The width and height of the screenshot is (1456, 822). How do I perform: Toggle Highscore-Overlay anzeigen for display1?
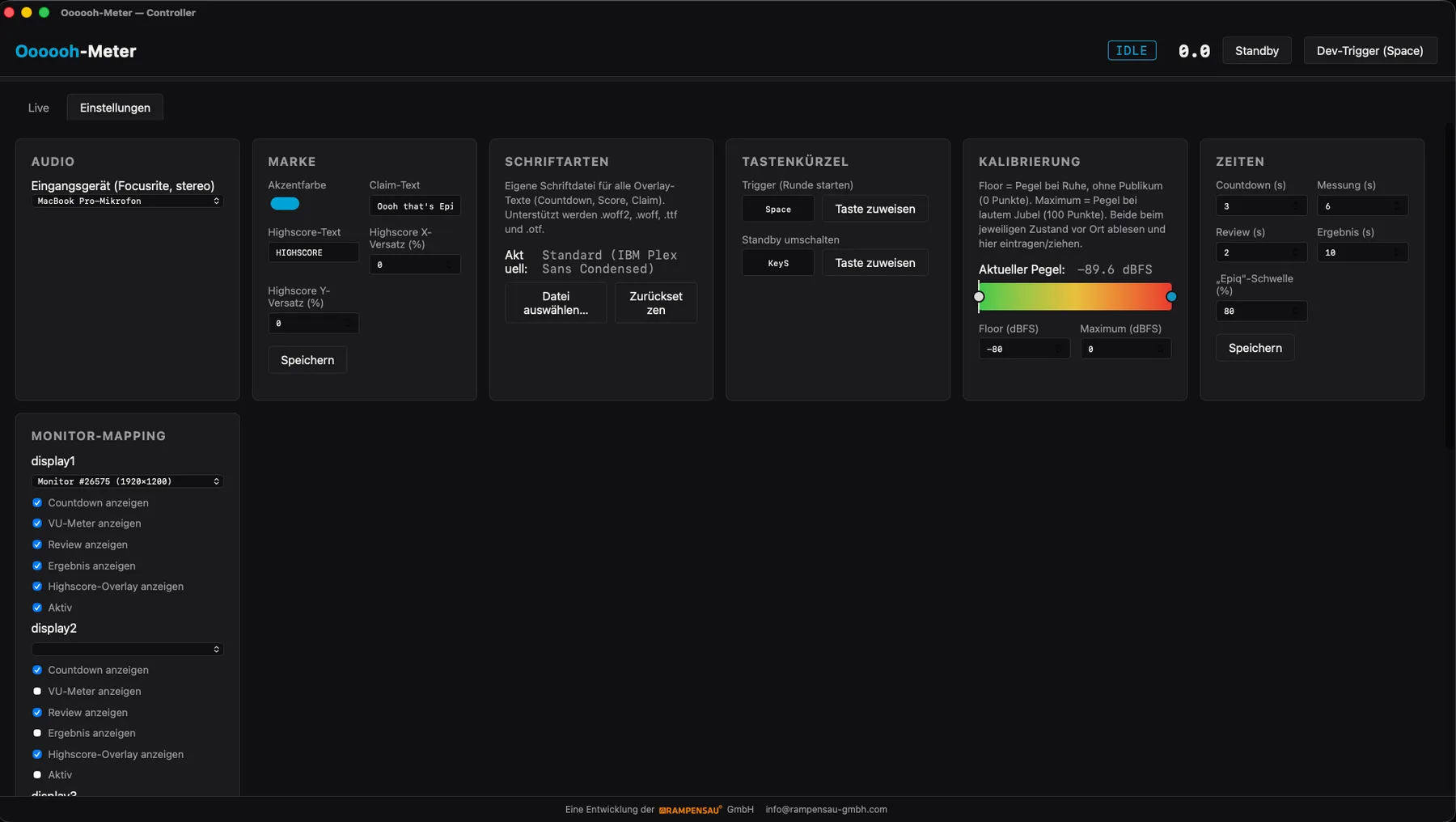(x=37, y=587)
